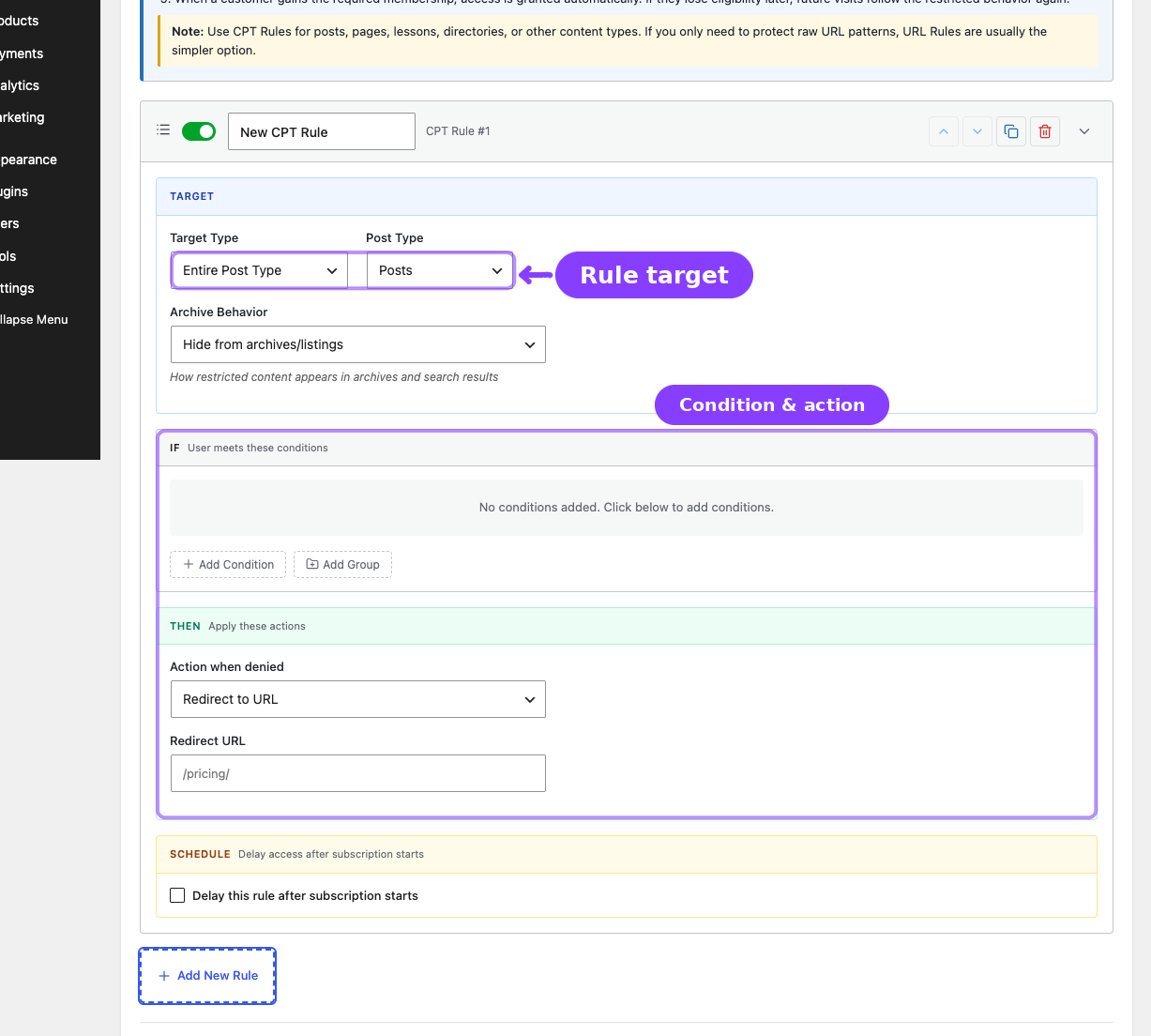Click the Add New Rule button
Screen dimensions: 1151x1036
(207, 976)
